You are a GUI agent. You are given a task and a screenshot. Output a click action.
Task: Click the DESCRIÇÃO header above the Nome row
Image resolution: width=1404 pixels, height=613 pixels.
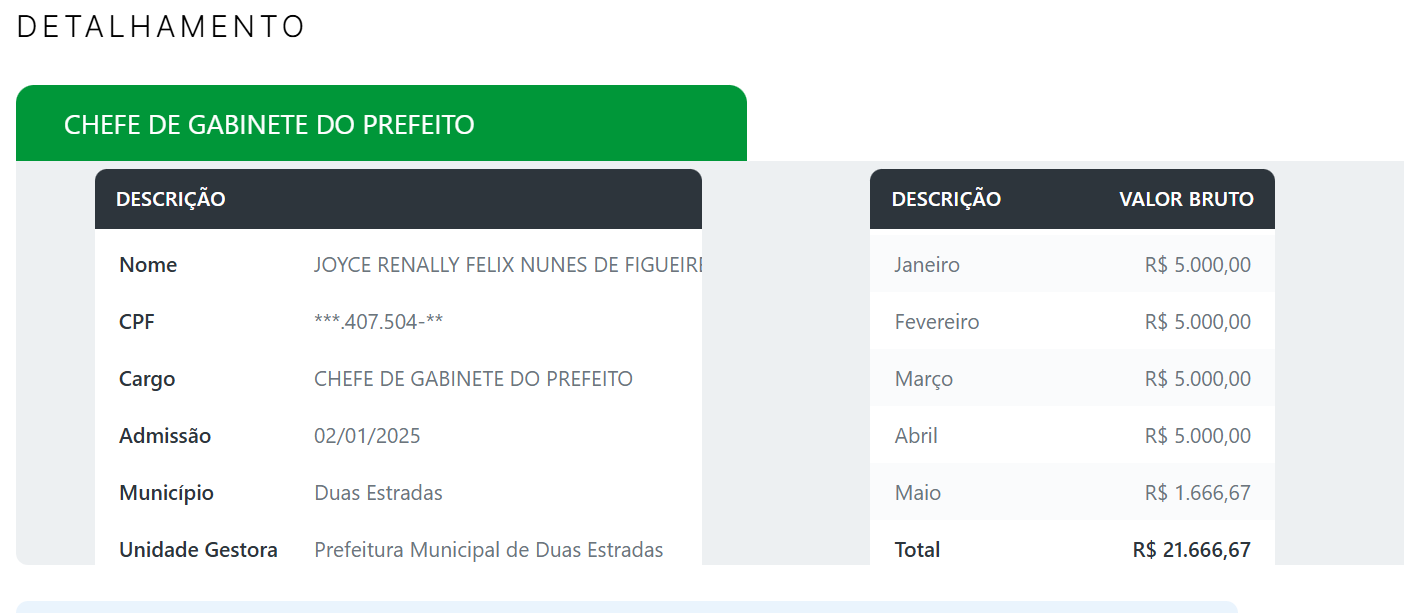[171, 199]
